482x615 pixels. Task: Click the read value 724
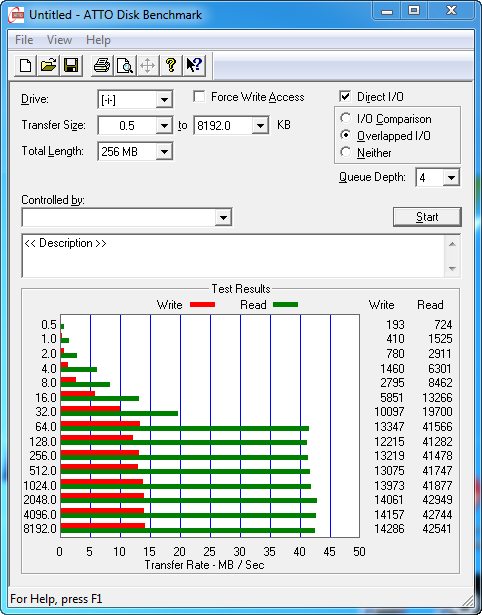click(443, 325)
